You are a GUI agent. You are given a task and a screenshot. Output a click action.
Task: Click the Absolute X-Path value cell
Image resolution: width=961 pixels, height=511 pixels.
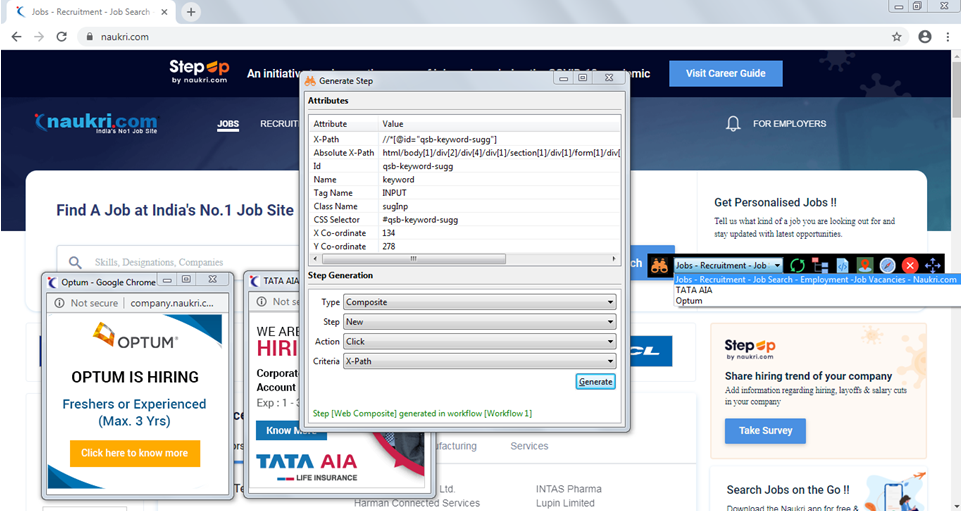(x=499, y=153)
